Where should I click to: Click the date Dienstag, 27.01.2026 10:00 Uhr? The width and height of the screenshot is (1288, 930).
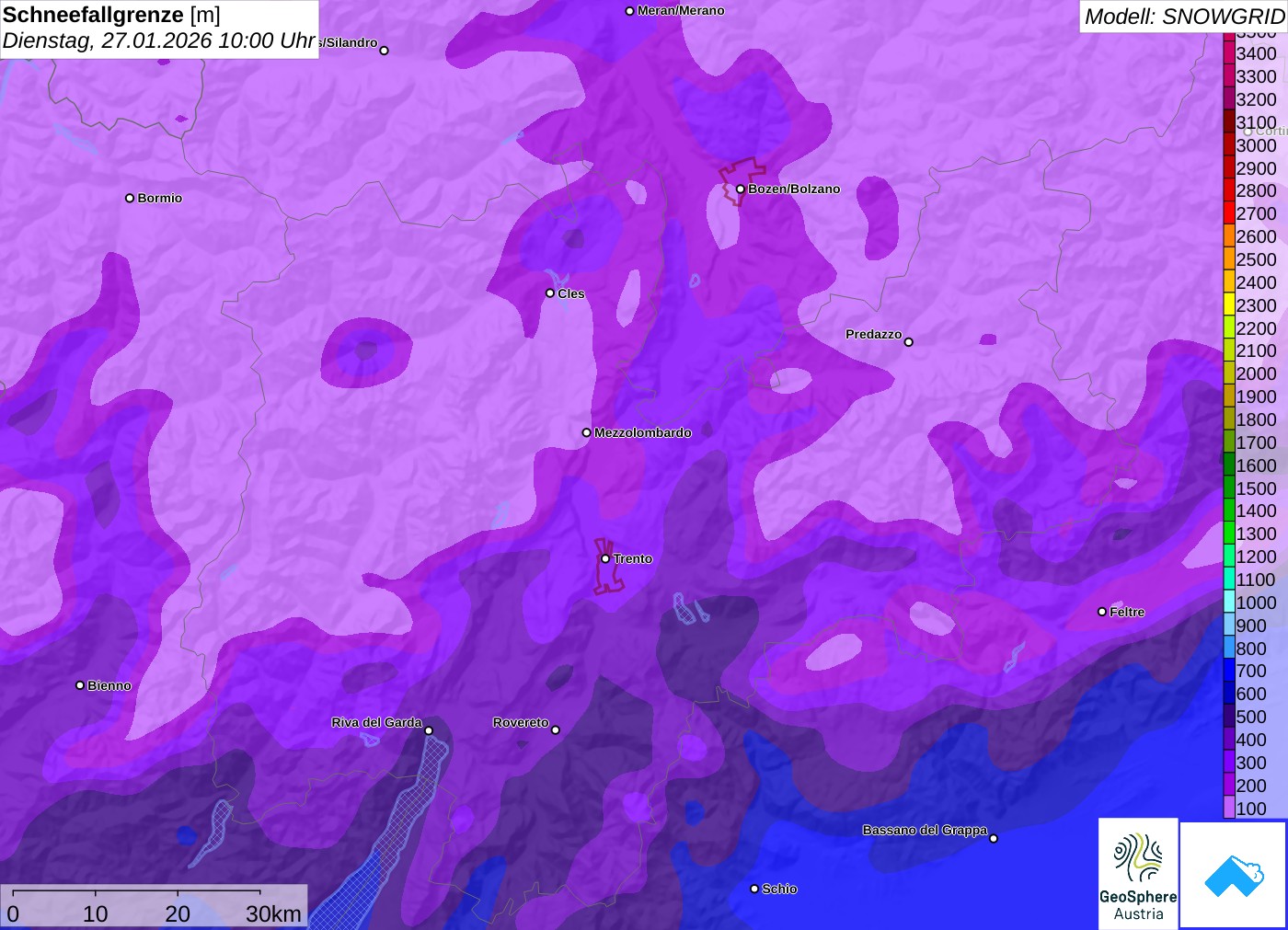pos(159,41)
